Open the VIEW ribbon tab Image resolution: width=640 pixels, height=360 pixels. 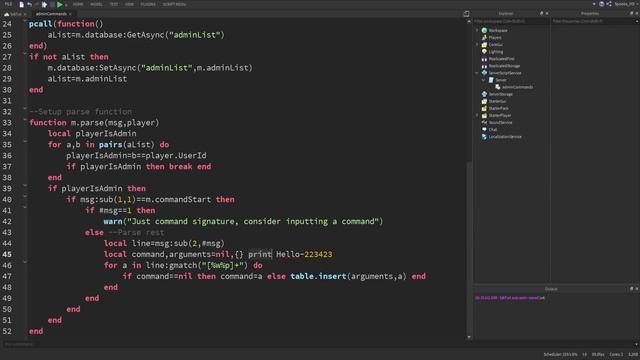129,4
